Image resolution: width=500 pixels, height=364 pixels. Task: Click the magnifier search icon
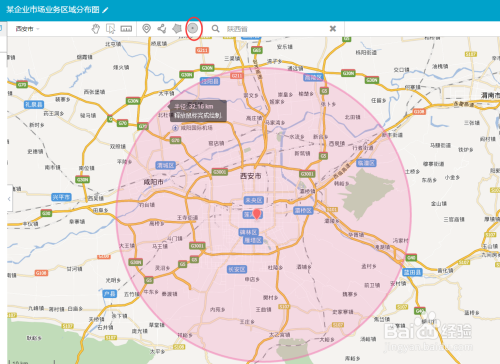[x=216, y=29]
